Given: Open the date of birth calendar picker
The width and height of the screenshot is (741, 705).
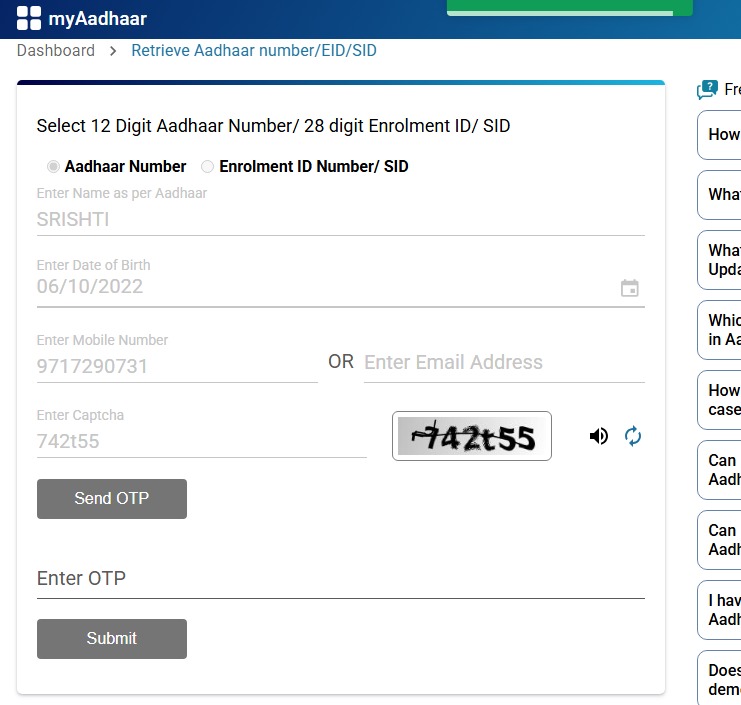Looking at the screenshot, I should 629,288.
